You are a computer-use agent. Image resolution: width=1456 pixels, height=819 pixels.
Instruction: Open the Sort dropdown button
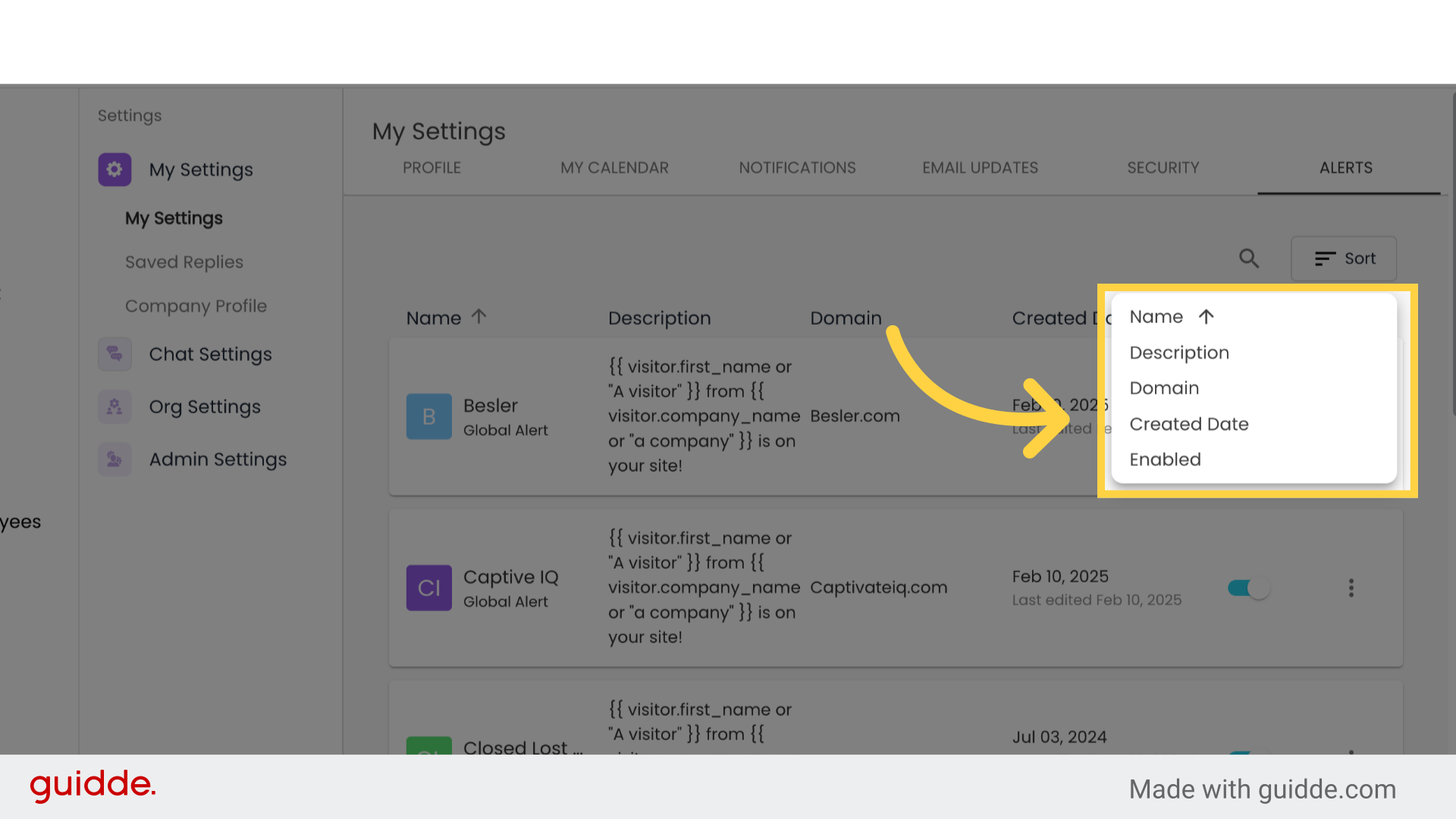pos(1344,259)
